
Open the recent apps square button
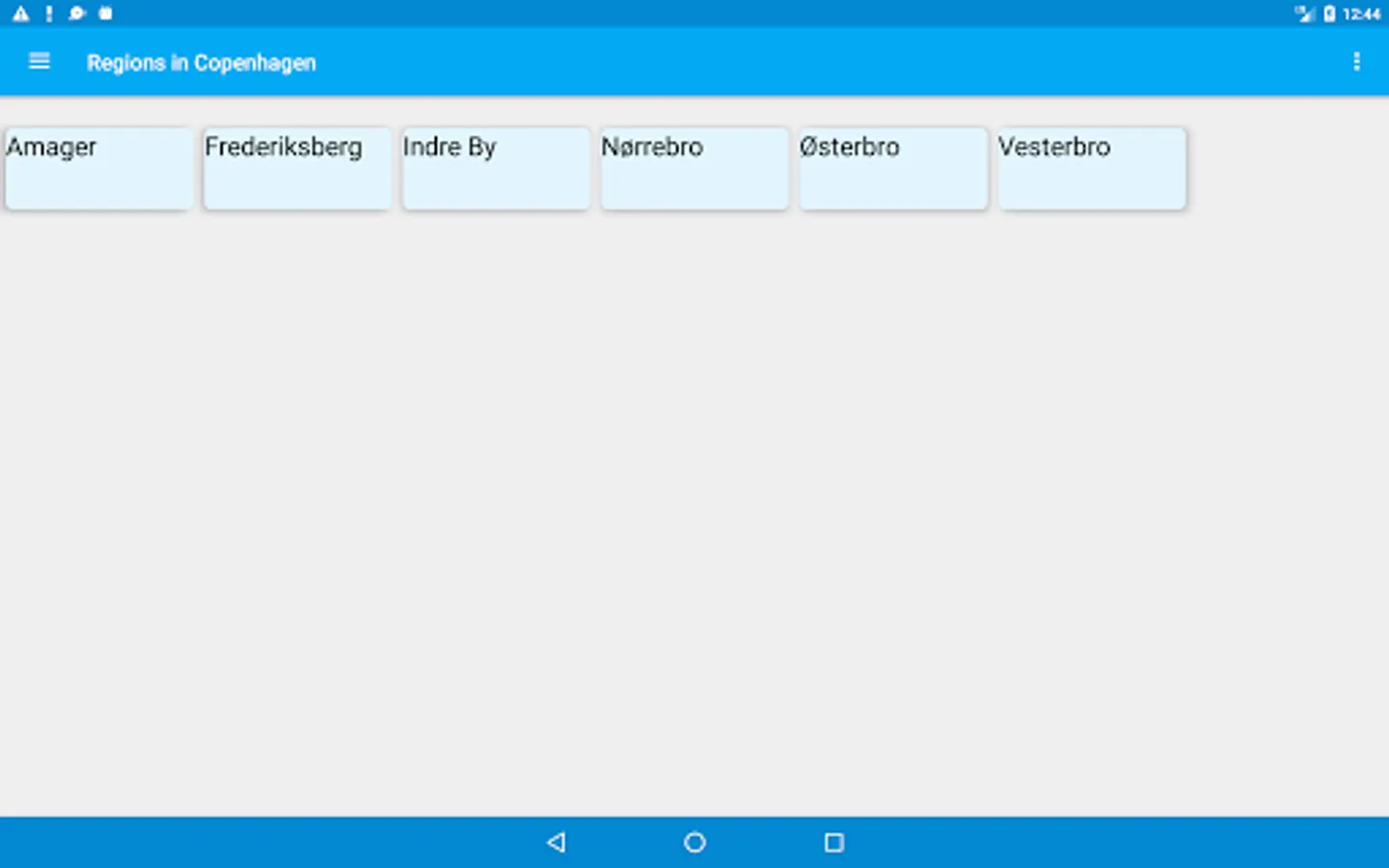pyautogui.click(x=834, y=842)
